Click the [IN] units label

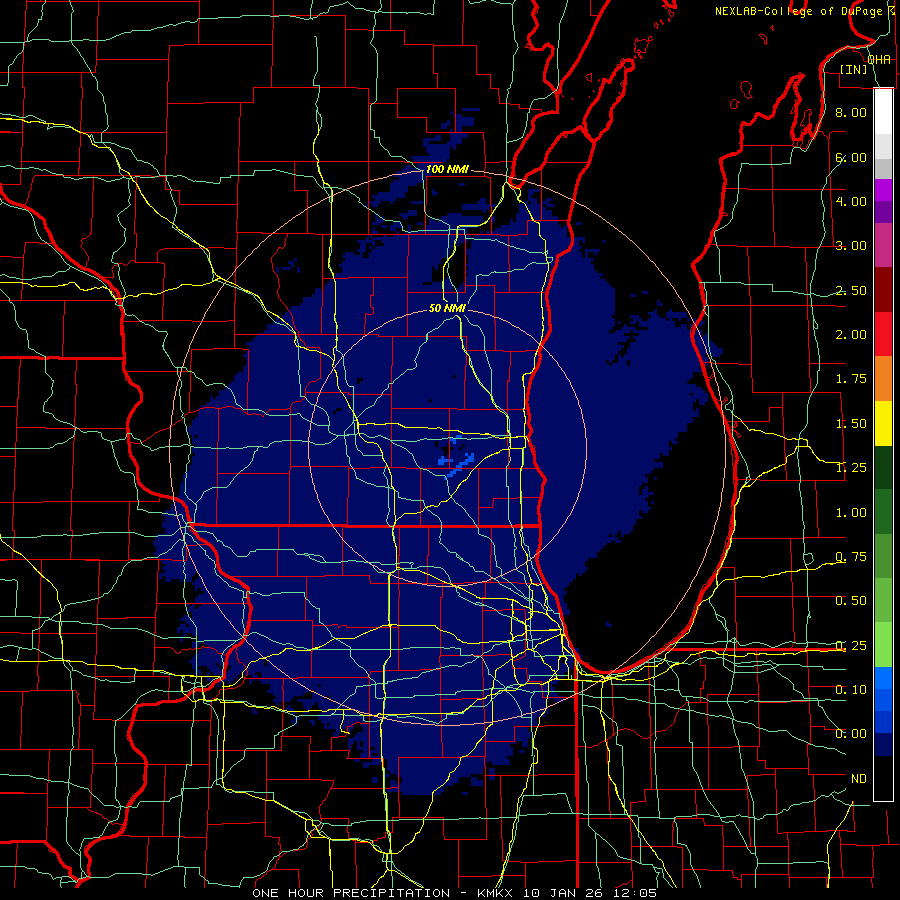pos(854,69)
